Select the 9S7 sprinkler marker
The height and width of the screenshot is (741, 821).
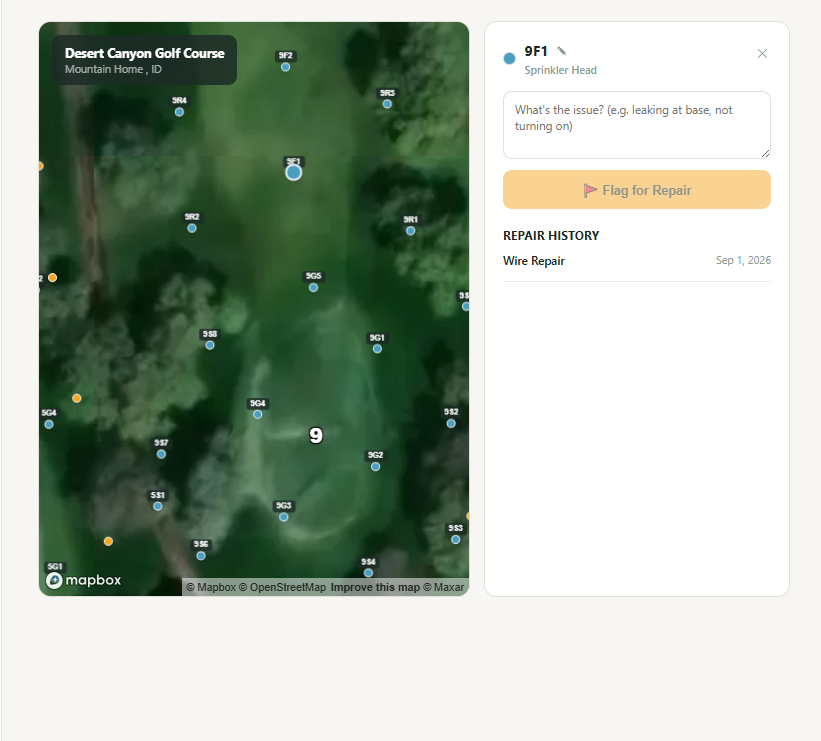coord(161,455)
